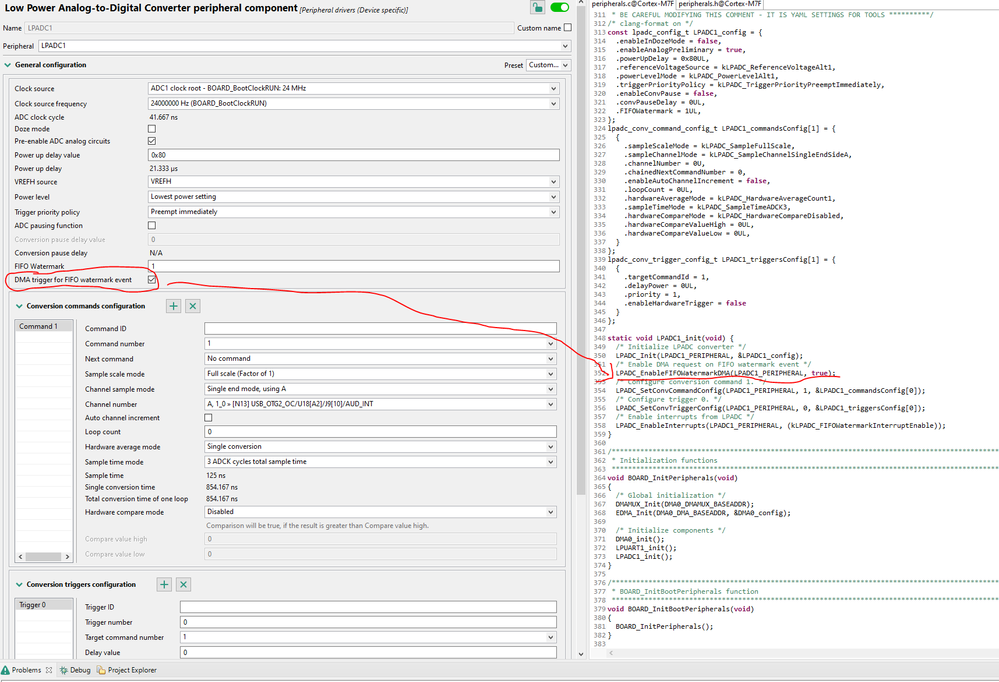Image resolution: width=999 pixels, height=682 pixels.
Task: Select Trigger 0 in the triggers list
Action: pos(43,605)
